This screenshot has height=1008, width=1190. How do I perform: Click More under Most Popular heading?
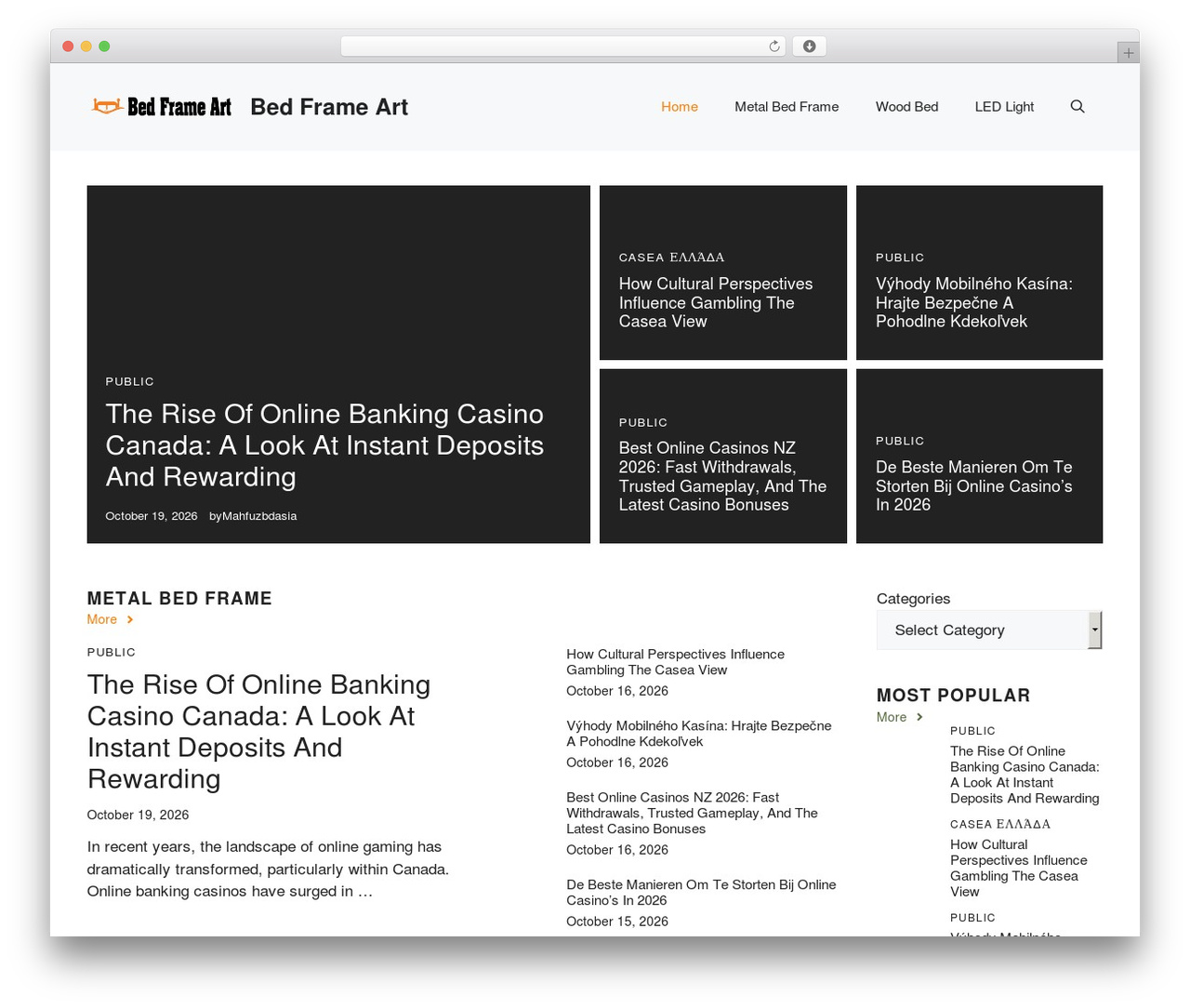tap(899, 717)
